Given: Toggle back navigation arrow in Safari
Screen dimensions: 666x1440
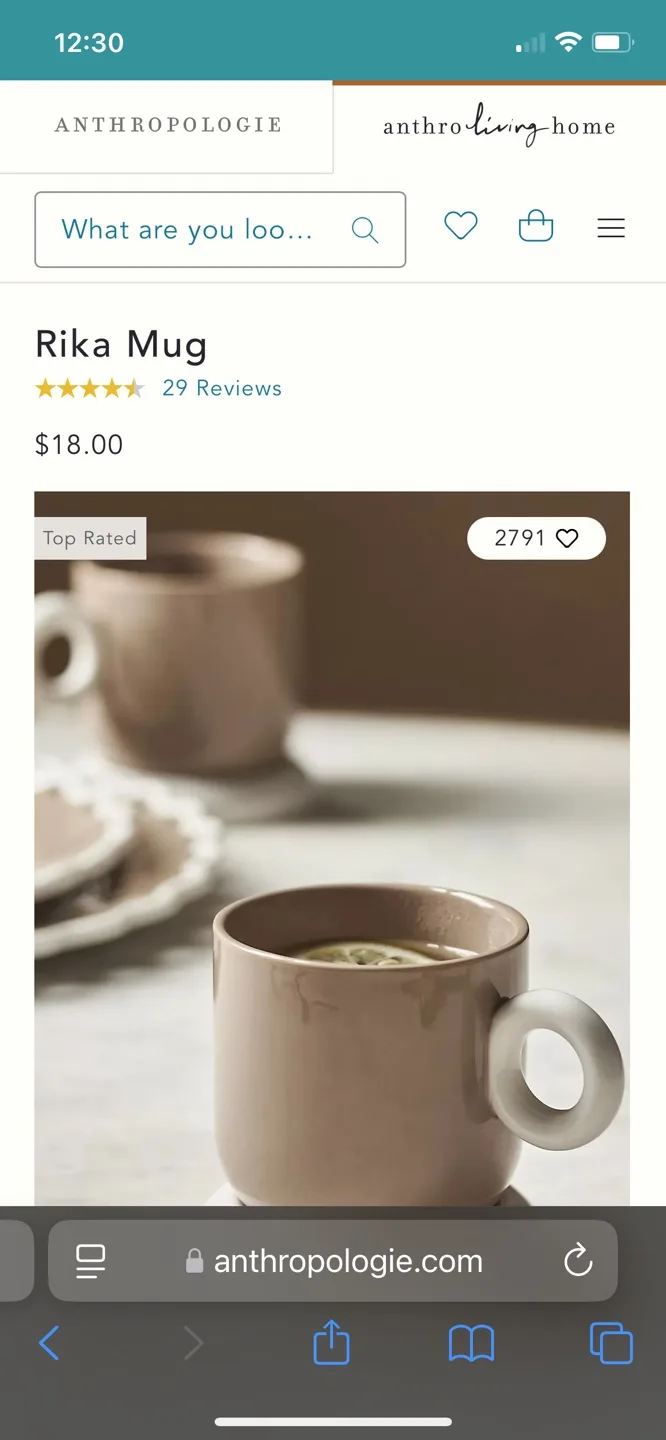Looking at the screenshot, I should click(50, 1343).
